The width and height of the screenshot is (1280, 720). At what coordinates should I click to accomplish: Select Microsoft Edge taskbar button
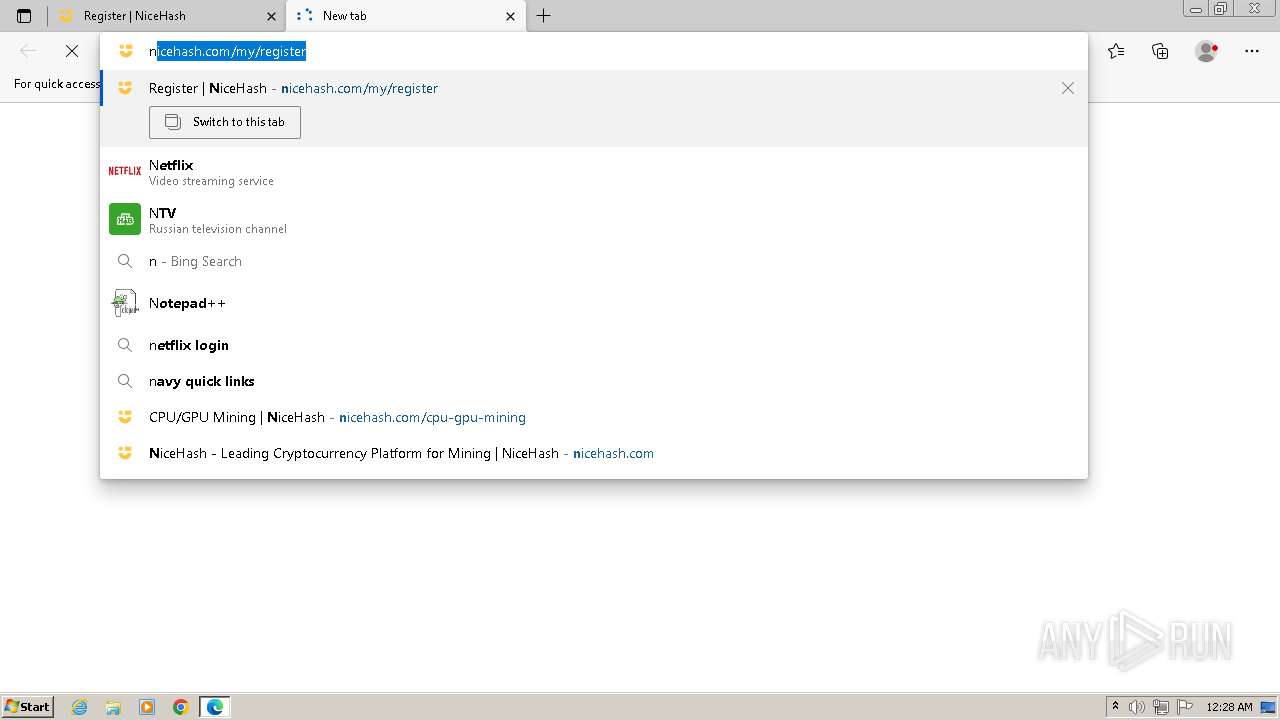215,707
